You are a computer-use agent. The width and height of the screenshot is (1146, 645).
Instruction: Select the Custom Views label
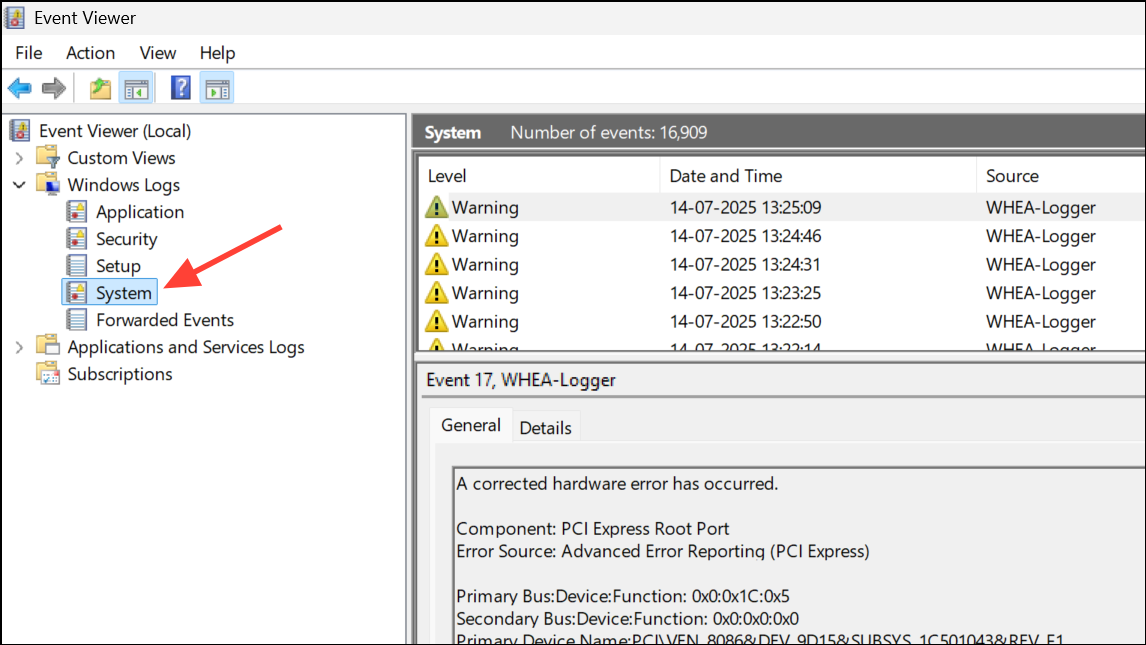[121, 158]
